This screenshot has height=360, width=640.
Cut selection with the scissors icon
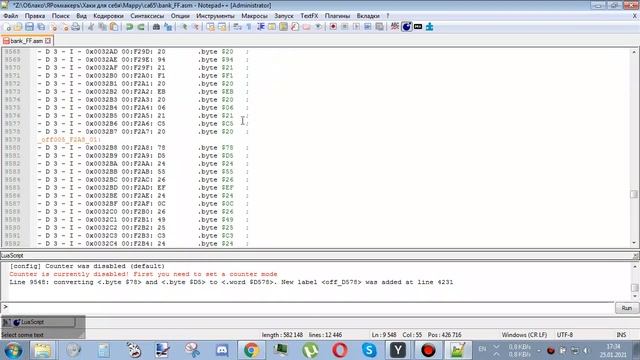[x=91, y=27]
